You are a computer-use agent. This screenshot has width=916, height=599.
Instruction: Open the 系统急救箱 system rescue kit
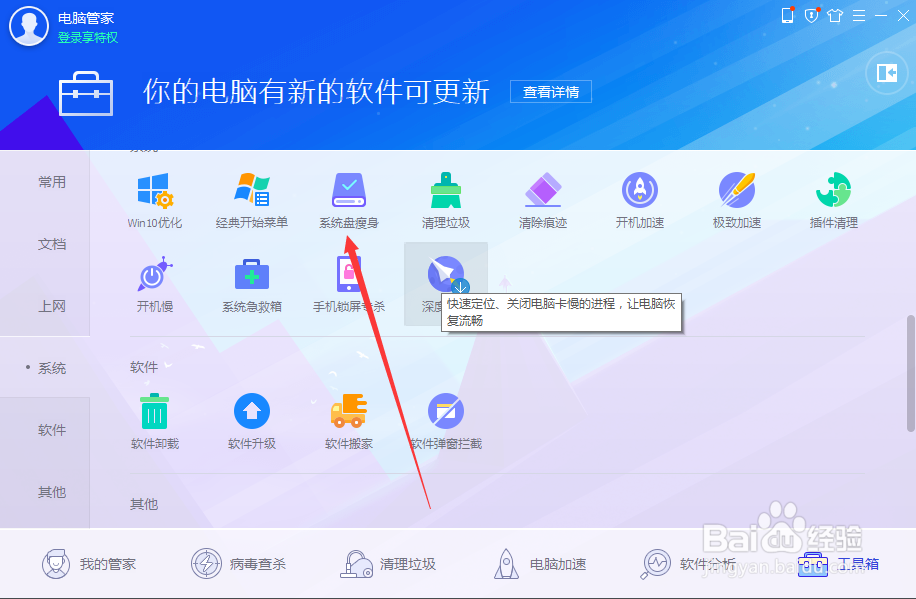251,284
